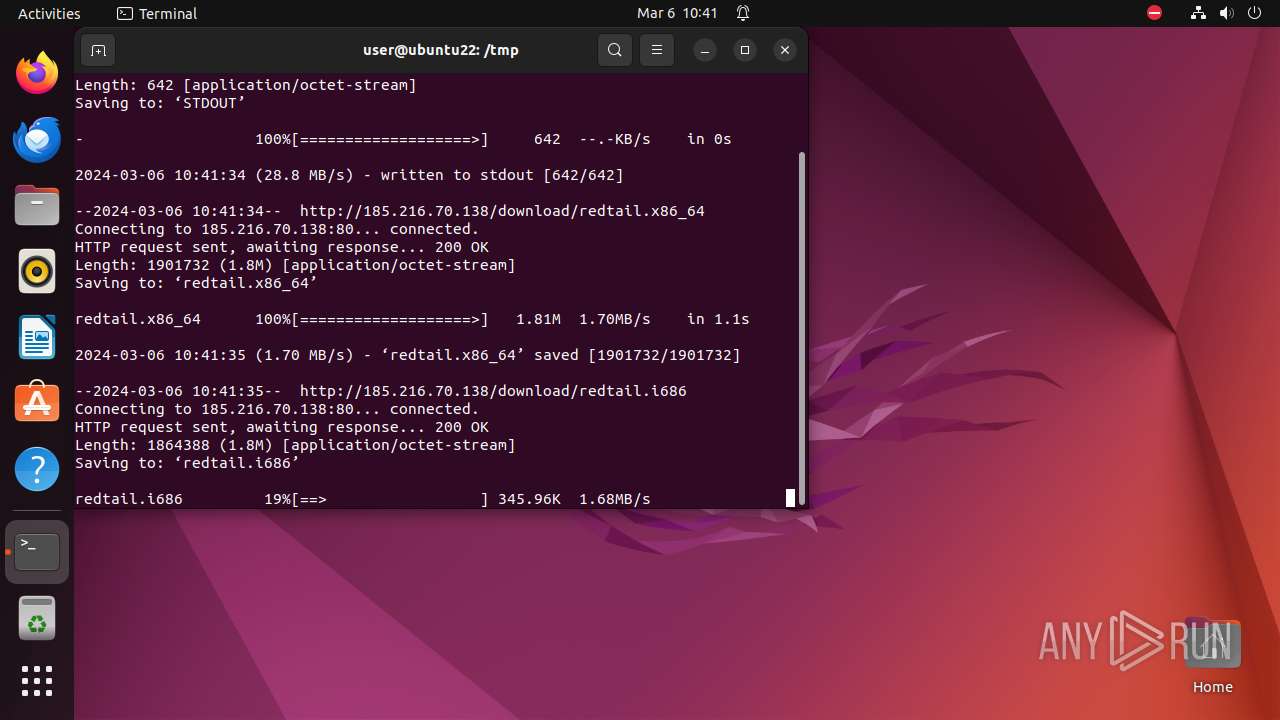
Task: Click the STDOUT download 100% progress bar
Action: tap(390, 139)
